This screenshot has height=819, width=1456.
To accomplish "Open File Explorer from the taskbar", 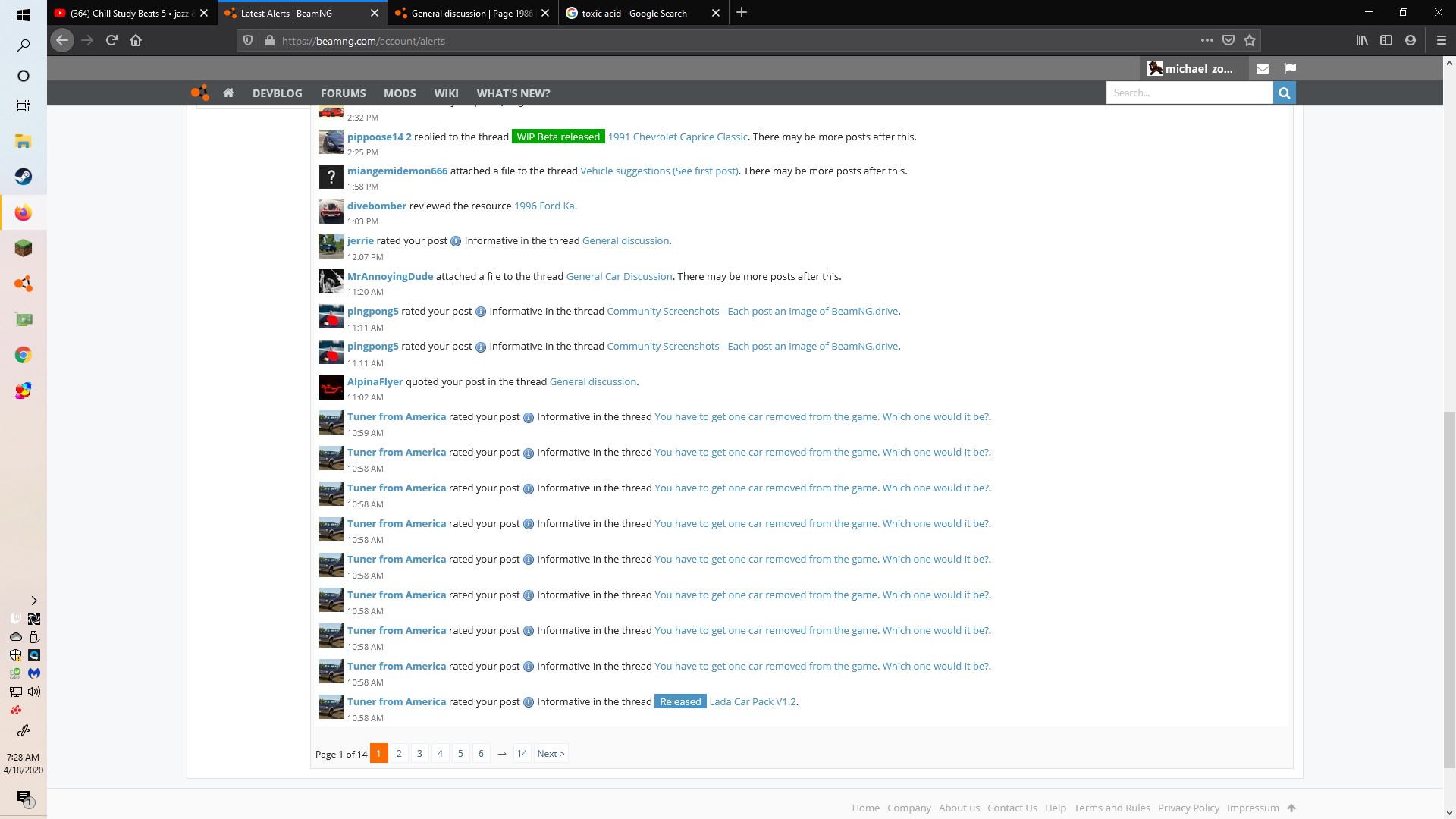I will point(24,141).
